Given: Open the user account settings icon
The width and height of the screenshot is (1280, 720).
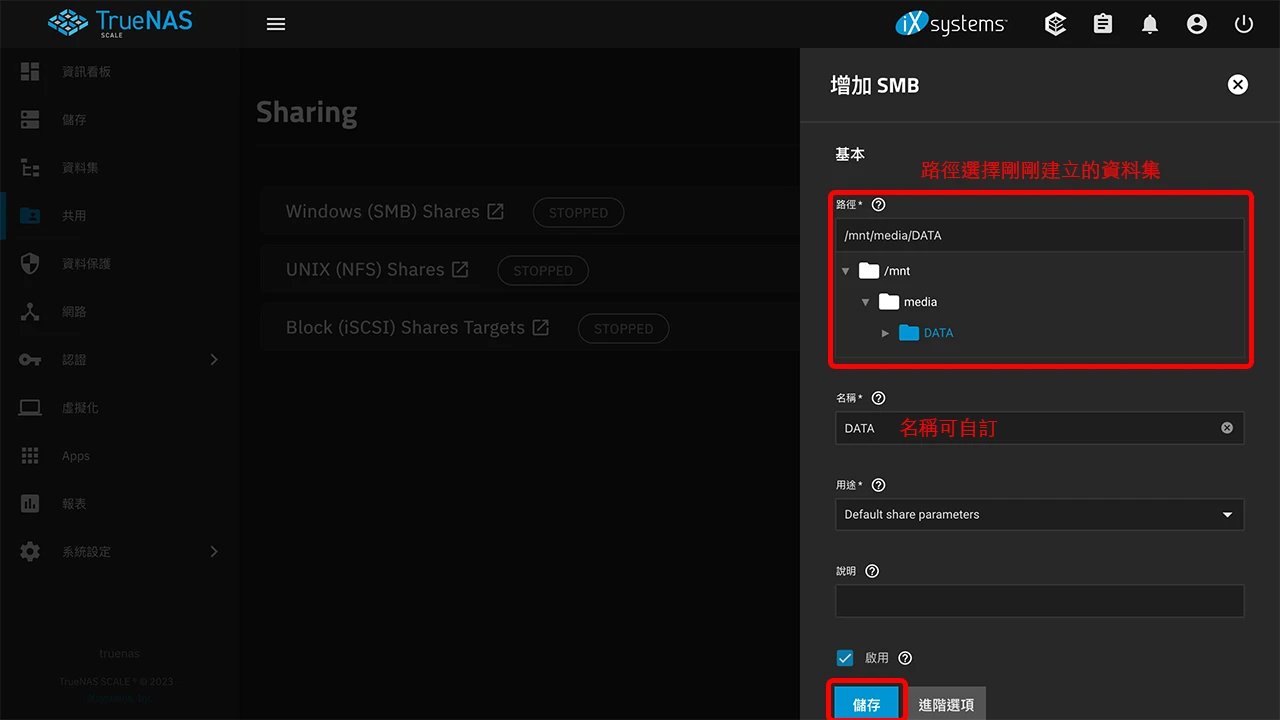Looking at the screenshot, I should click(1197, 24).
